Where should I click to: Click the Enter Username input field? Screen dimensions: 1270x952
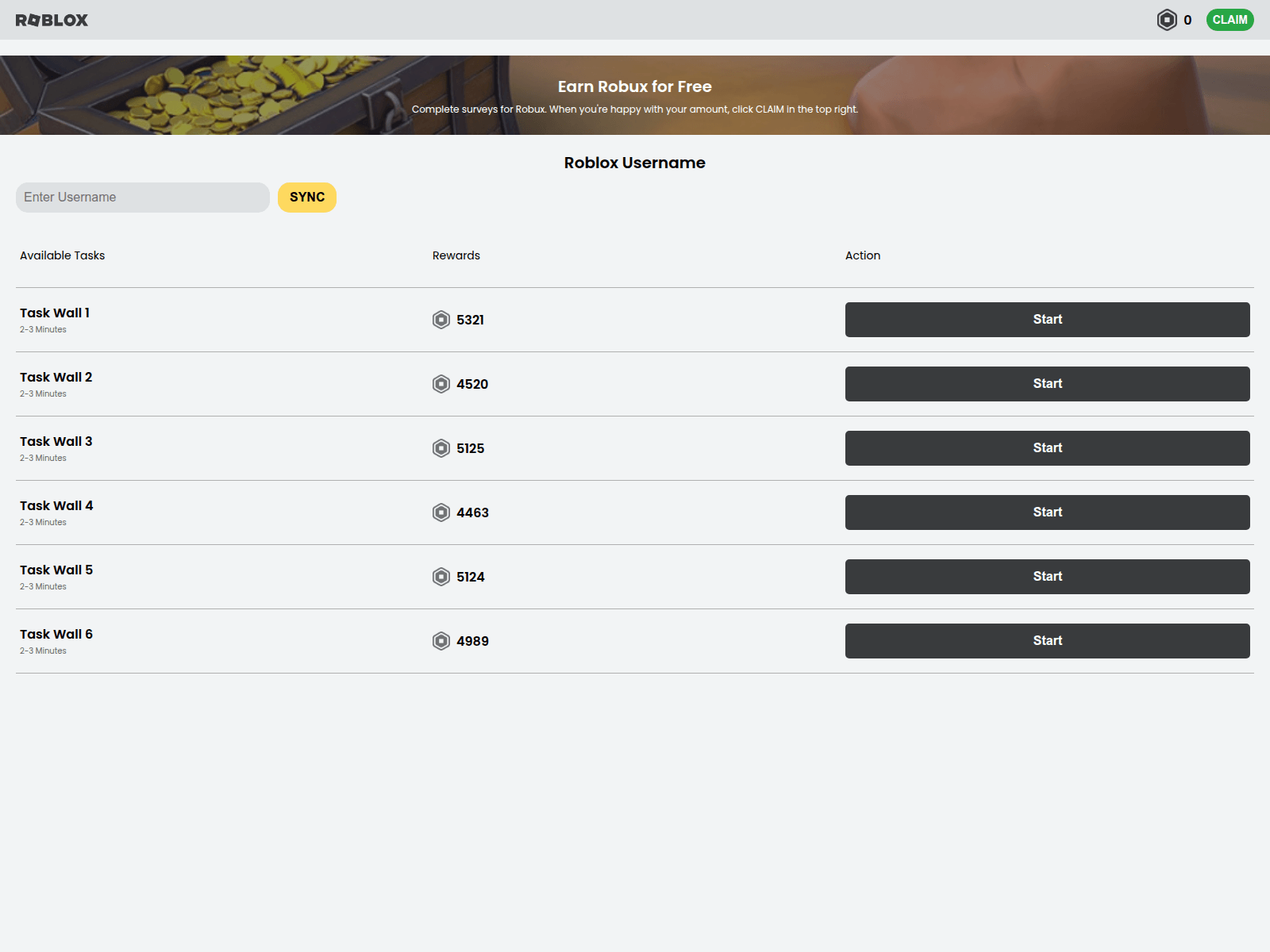[x=143, y=198]
